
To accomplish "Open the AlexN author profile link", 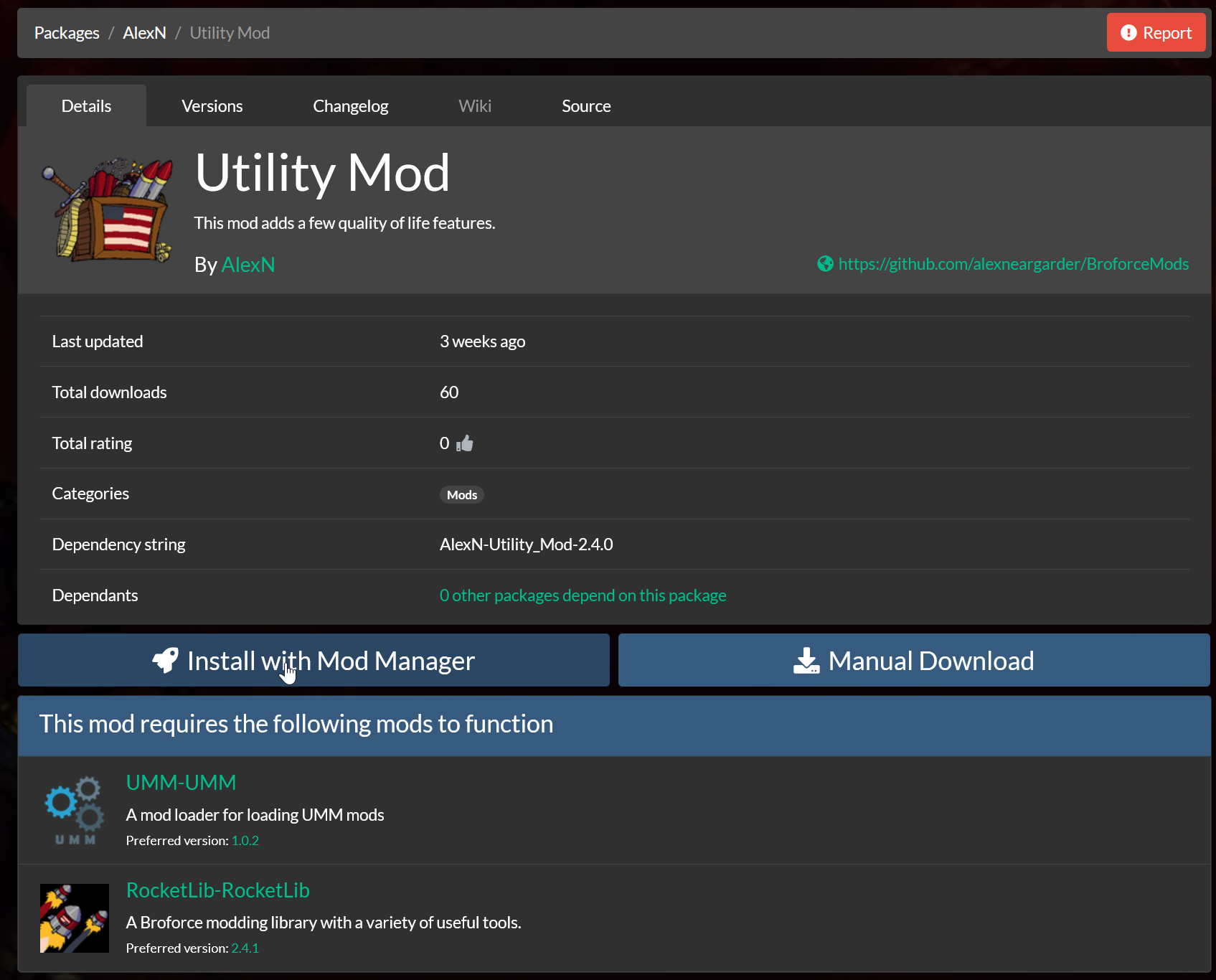I will tap(248, 265).
